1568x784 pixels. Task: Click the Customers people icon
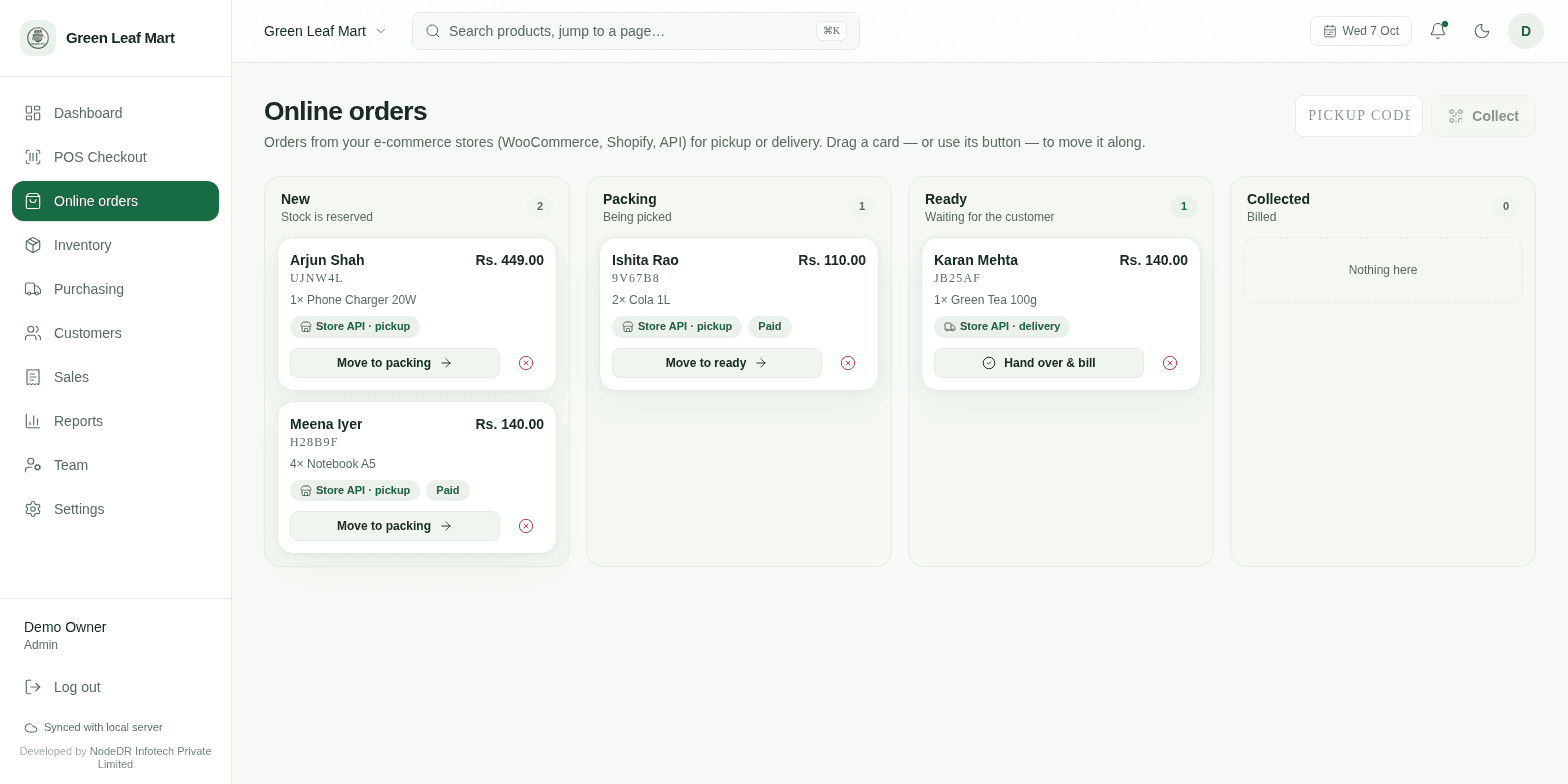(33, 333)
